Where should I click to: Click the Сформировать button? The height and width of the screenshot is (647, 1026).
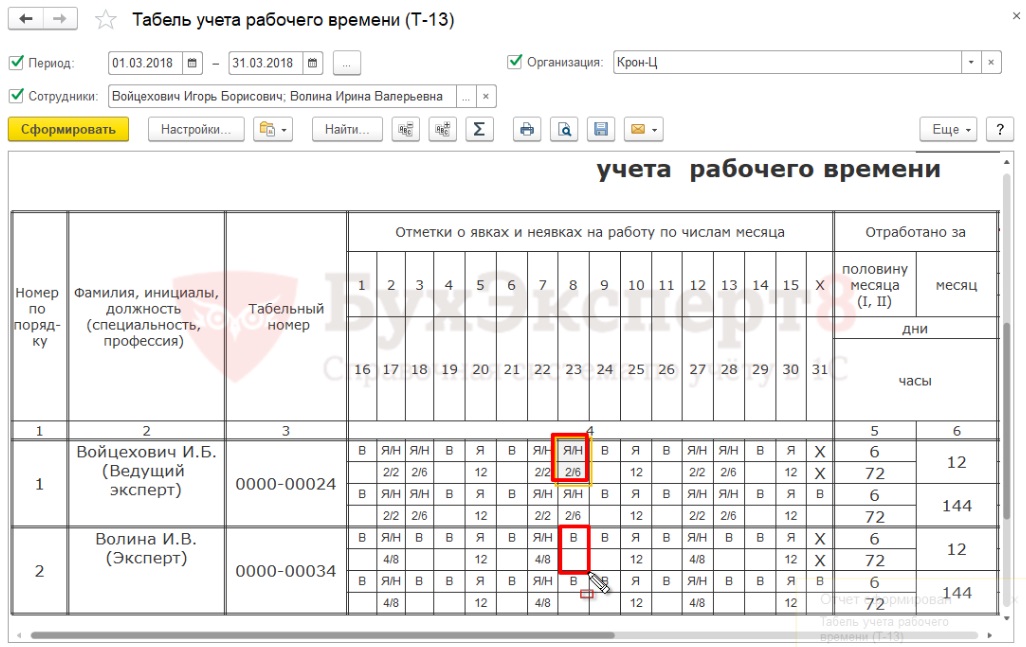[x=68, y=129]
